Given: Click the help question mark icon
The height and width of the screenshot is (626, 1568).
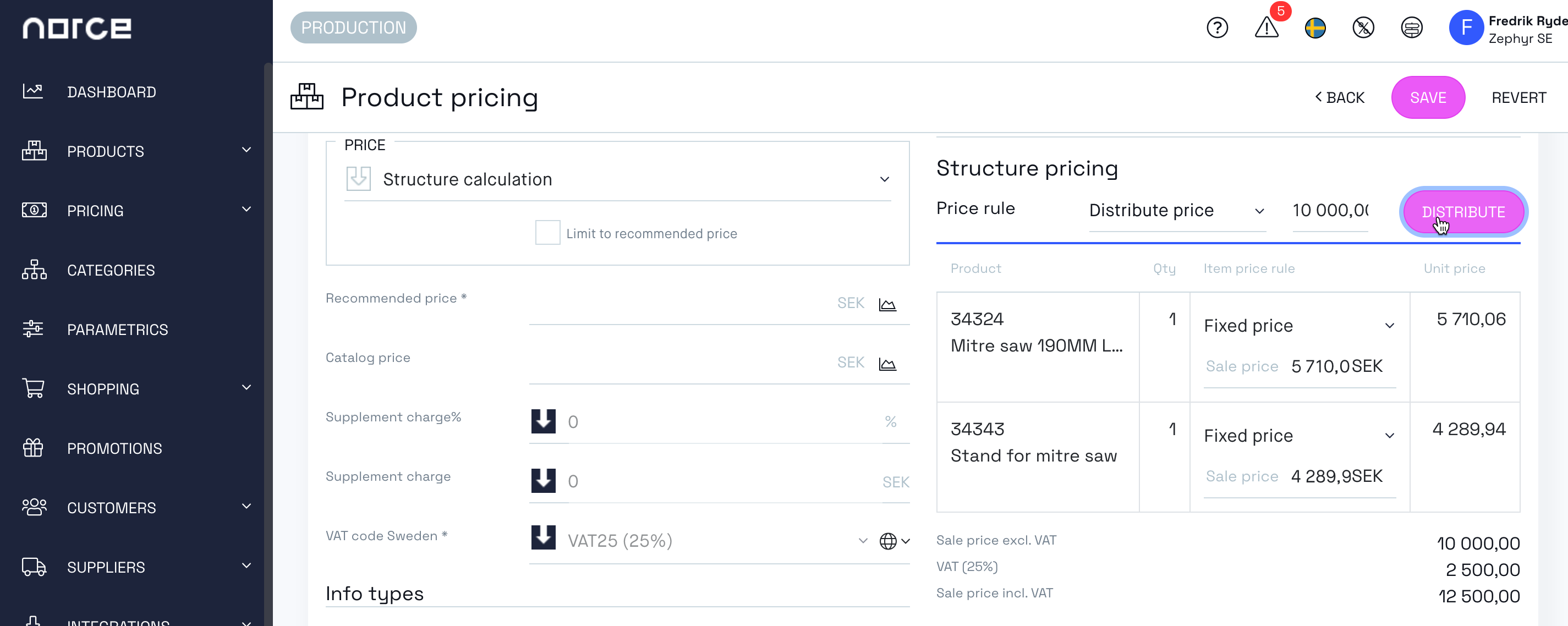Looking at the screenshot, I should point(1218,27).
